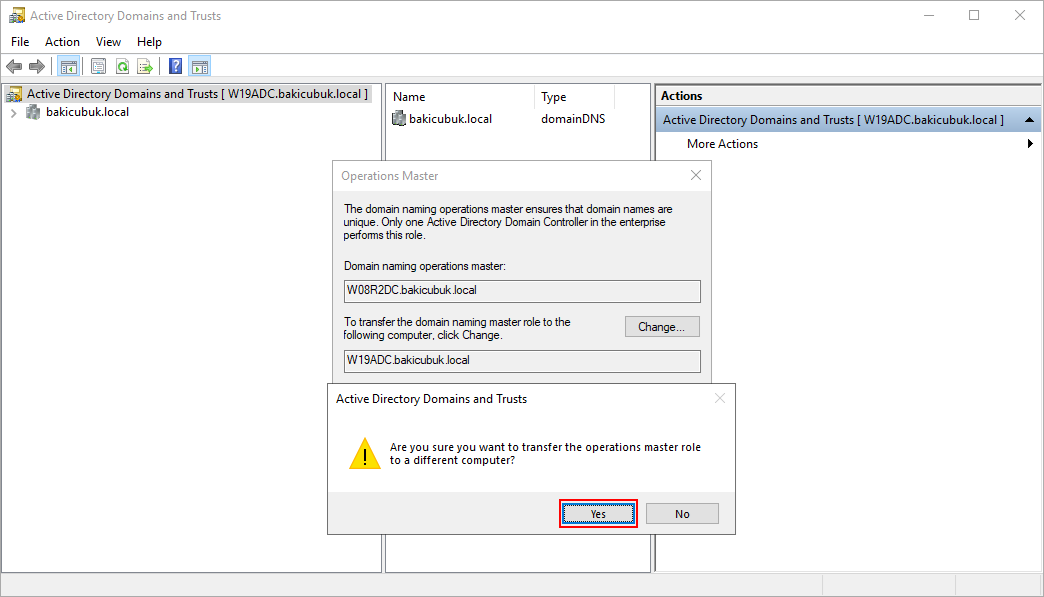Open Properties from the toolbar icon

pos(99,67)
